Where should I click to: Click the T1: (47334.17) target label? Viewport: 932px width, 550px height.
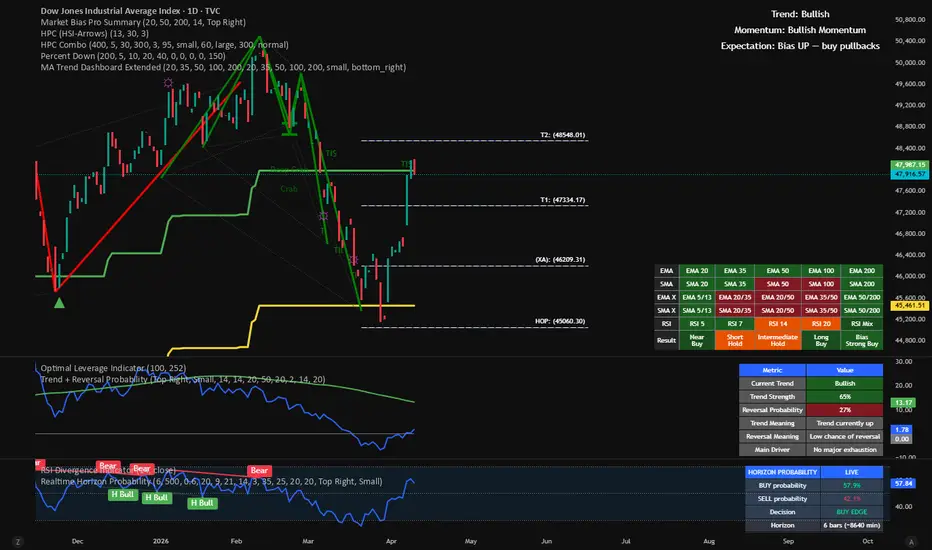[562, 200]
